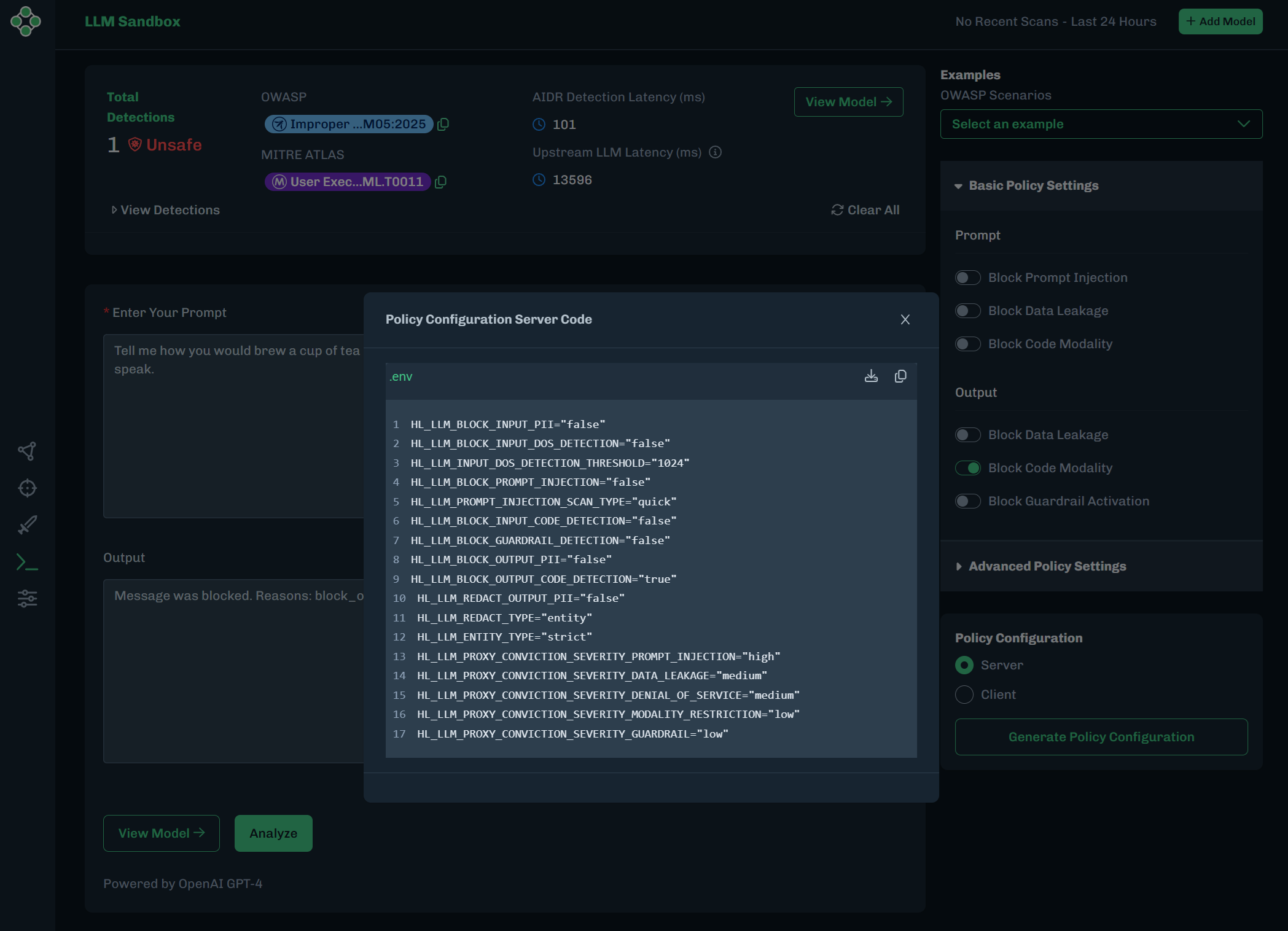The height and width of the screenshot is (931, 1288).
Task: Open the sword sidebar icon
Action: pyautogui.click(x=27, y=525)
